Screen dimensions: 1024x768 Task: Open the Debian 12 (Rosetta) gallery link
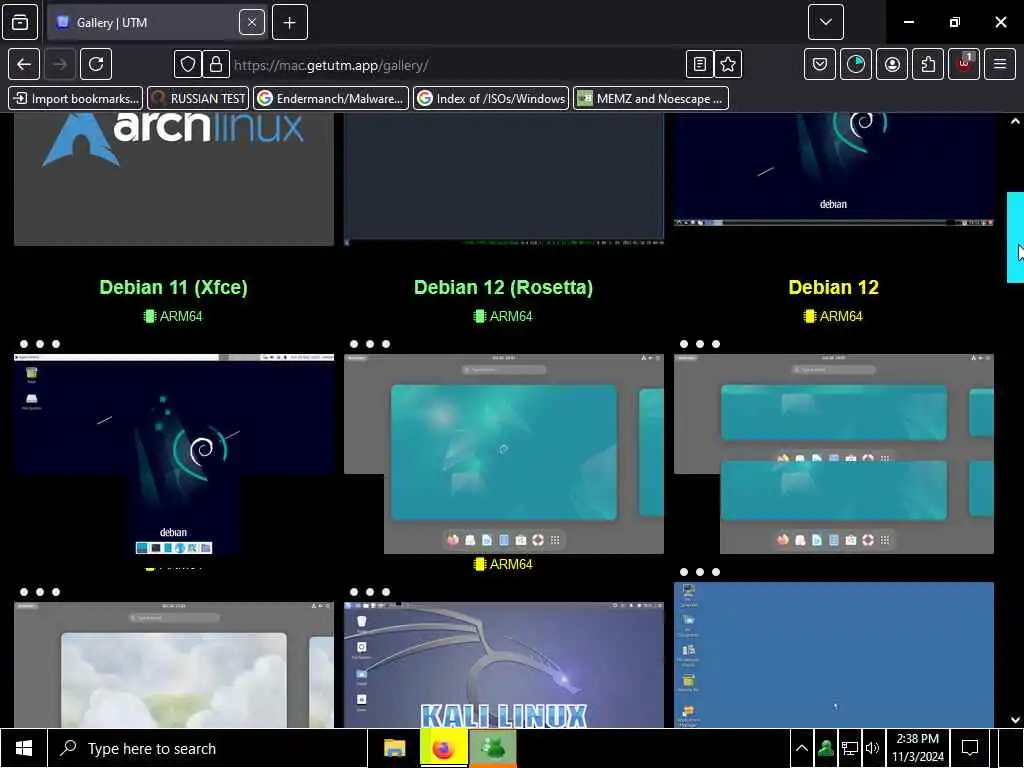(x=504, y=287)
